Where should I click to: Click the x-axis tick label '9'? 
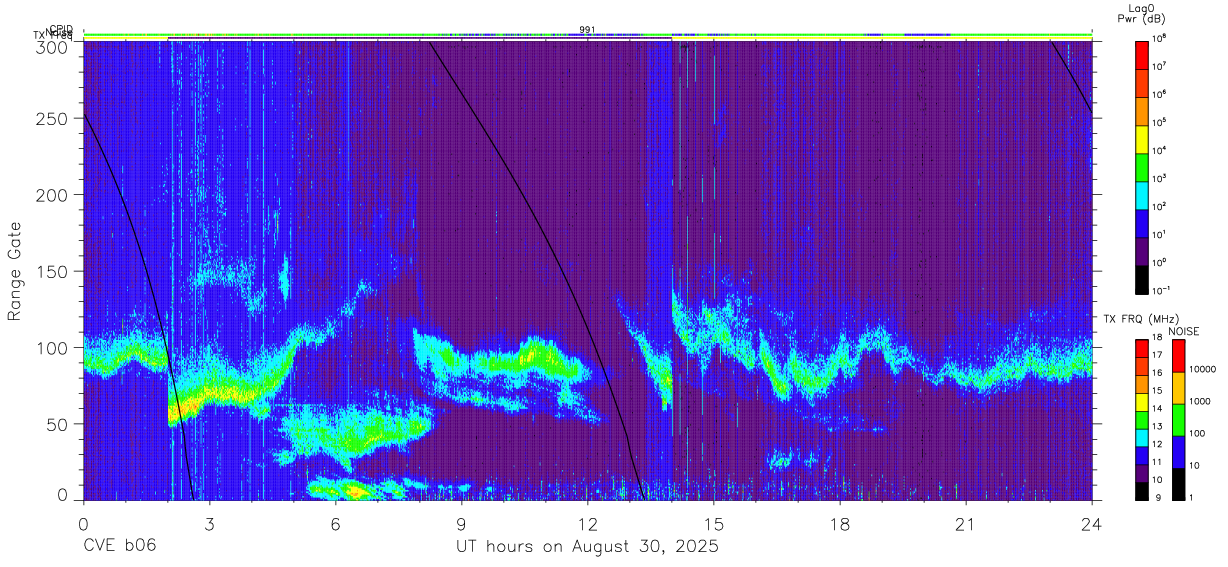point(462,524)
